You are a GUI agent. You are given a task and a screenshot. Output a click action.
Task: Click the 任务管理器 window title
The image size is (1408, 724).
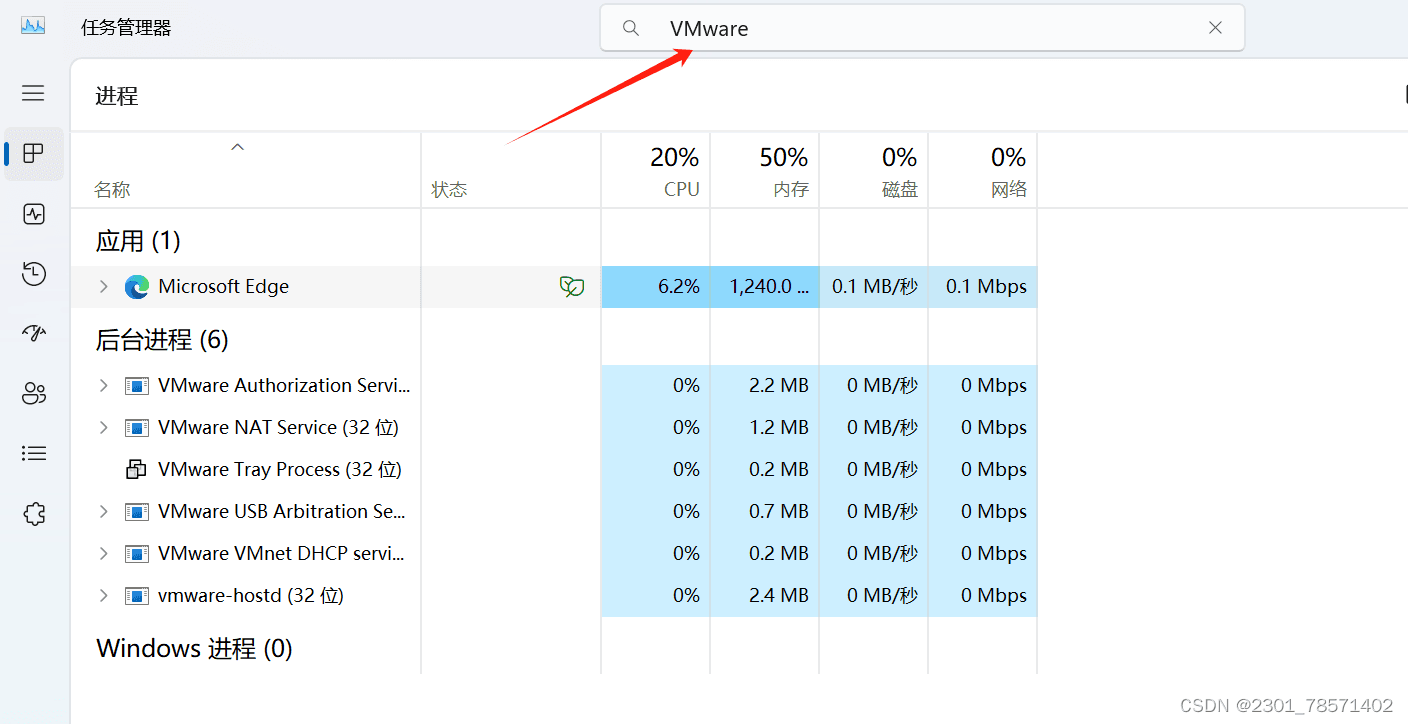126,28
